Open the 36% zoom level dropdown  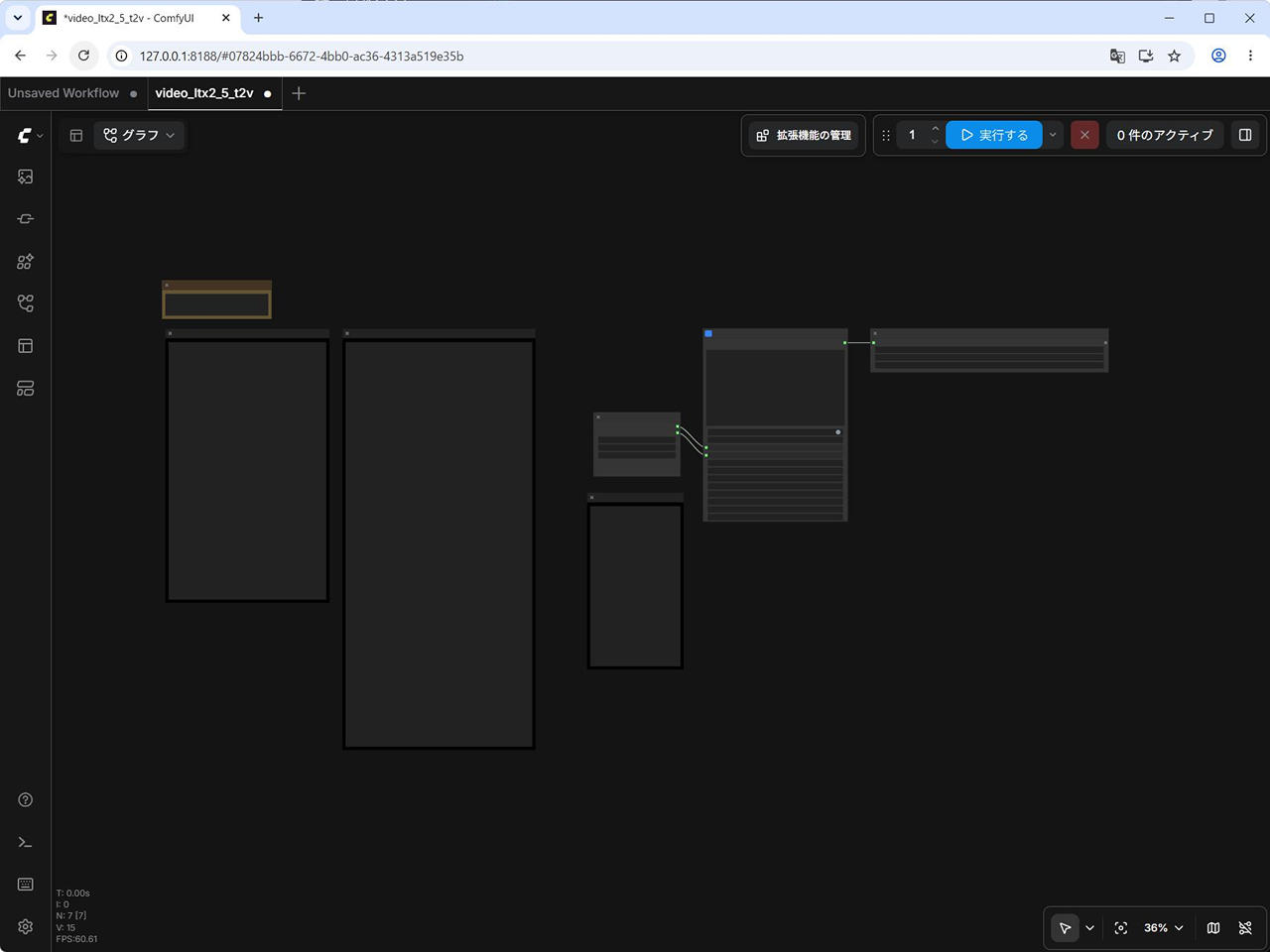click(1164, 928)
